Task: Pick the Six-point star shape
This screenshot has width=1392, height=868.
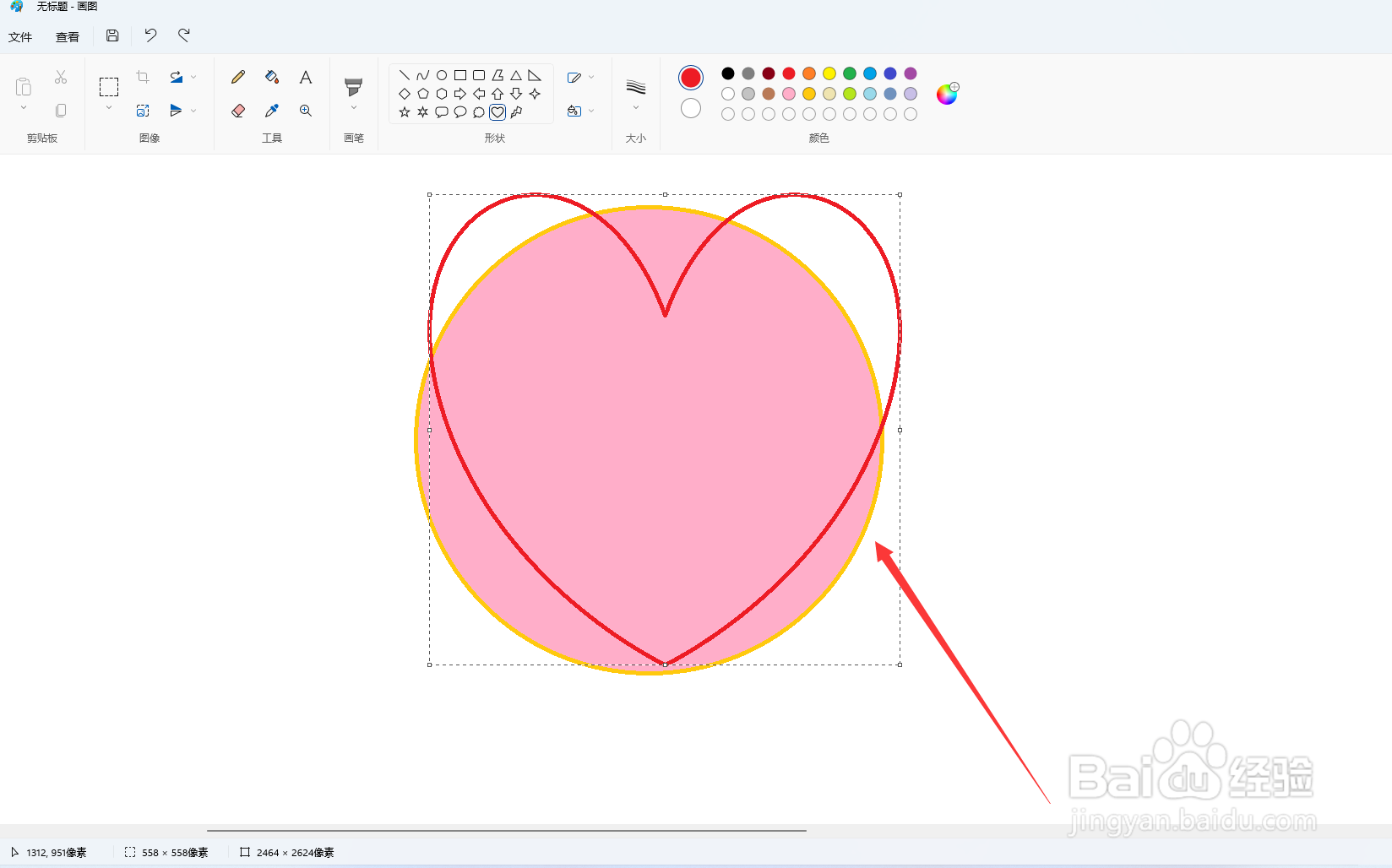Action: click(423, 112)
